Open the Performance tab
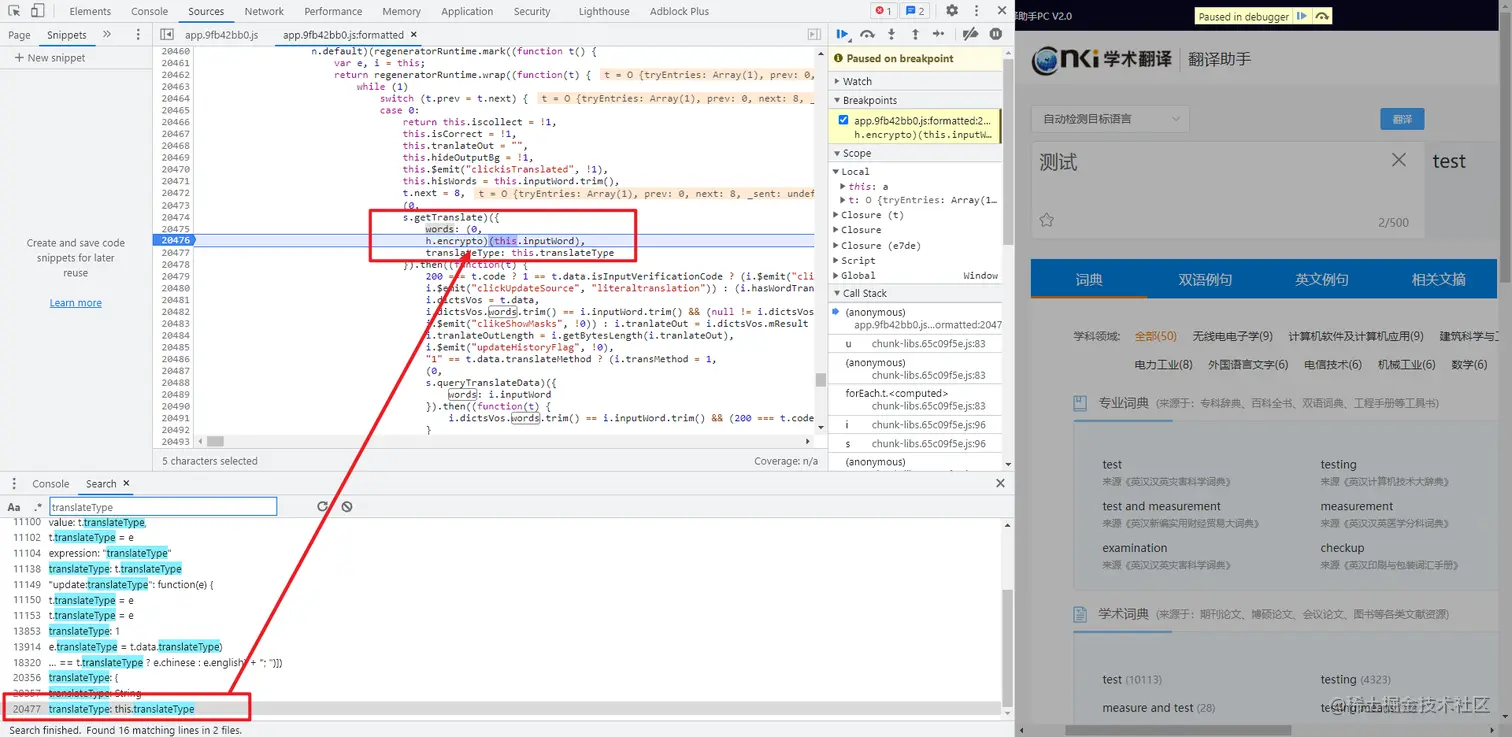 coord(333,12)
